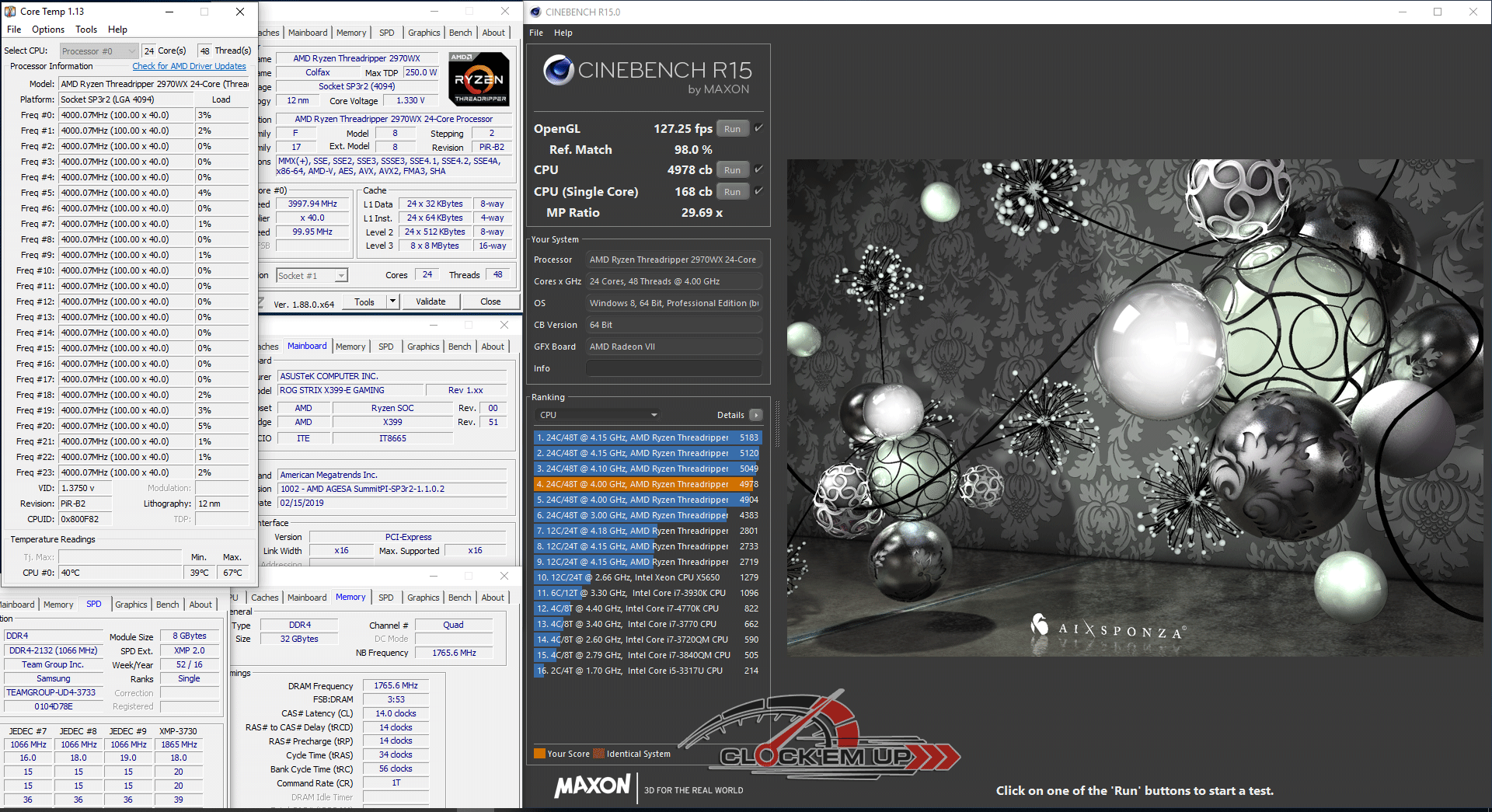The height and width of the screenshot is (812, 1492).
Task: Expand the Tools dropdown arrow in CPU-Z
Action: tap(392, 301)
